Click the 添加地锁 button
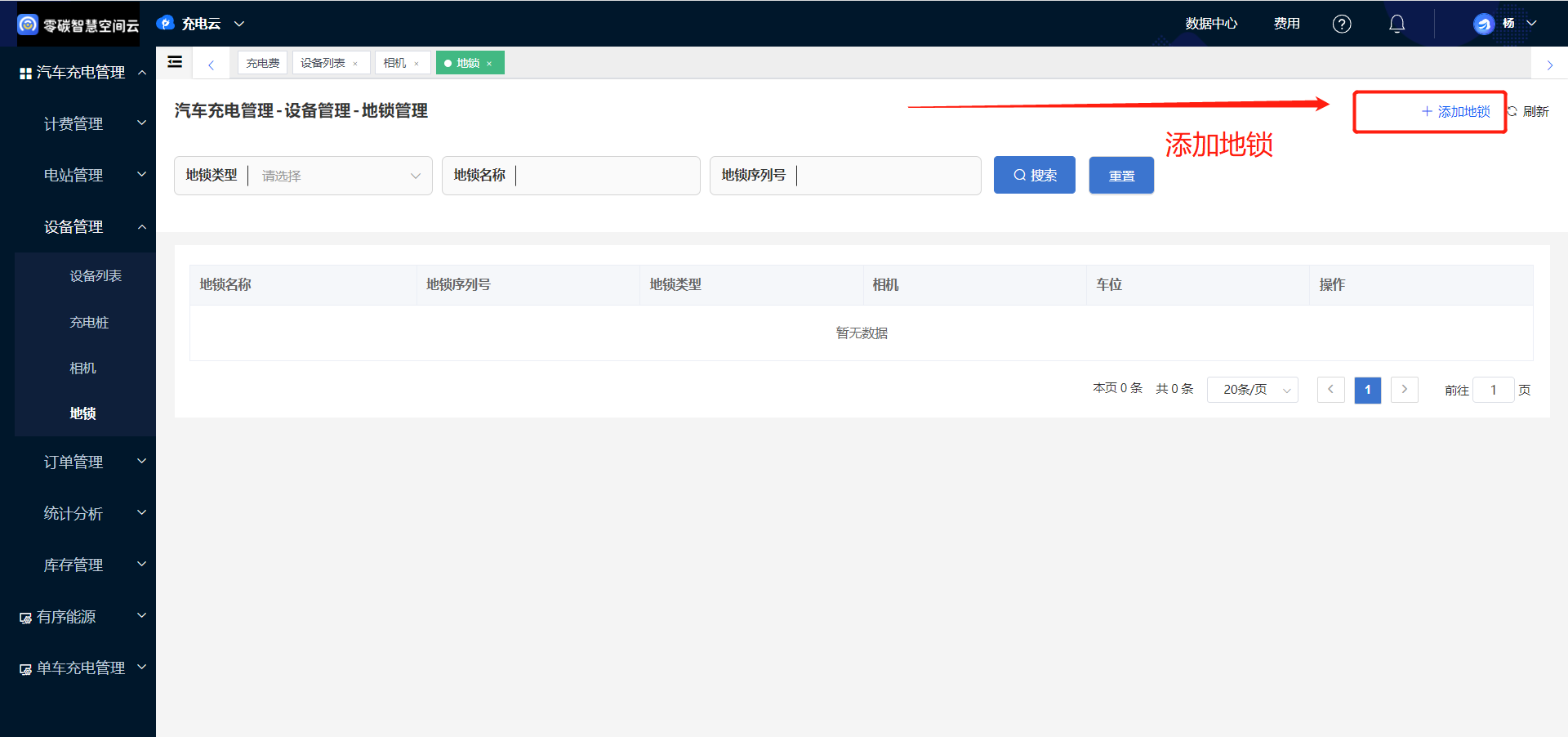 pos(1456,112)
